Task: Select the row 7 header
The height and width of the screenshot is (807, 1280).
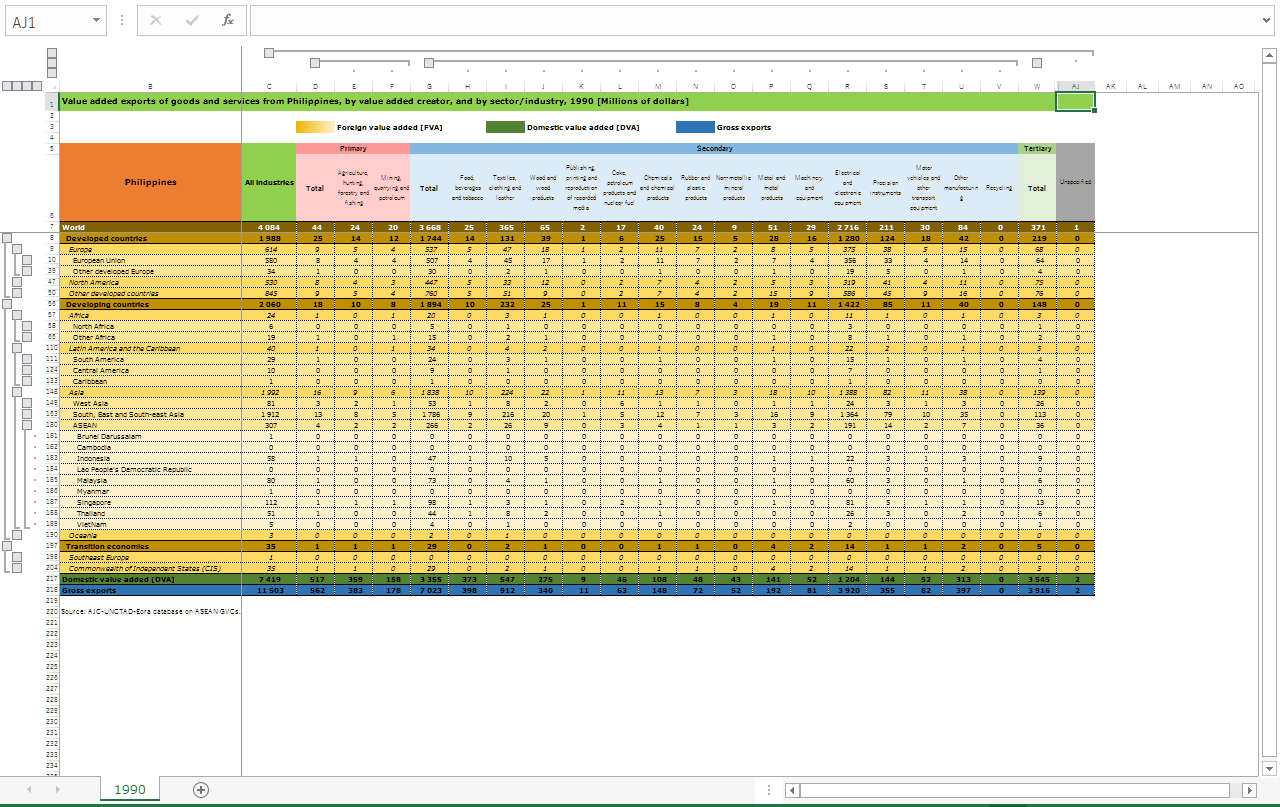Action: point(52,227)
